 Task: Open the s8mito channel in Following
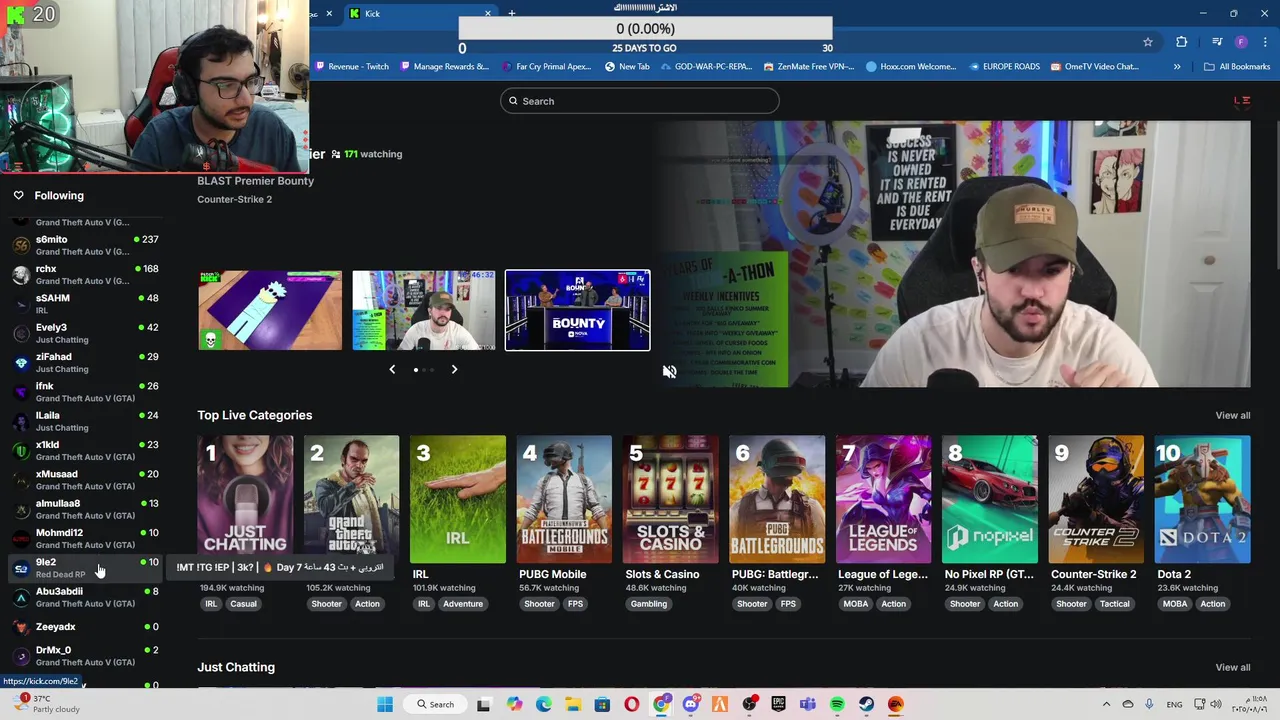pyautogui.click(x=85, y=245)
